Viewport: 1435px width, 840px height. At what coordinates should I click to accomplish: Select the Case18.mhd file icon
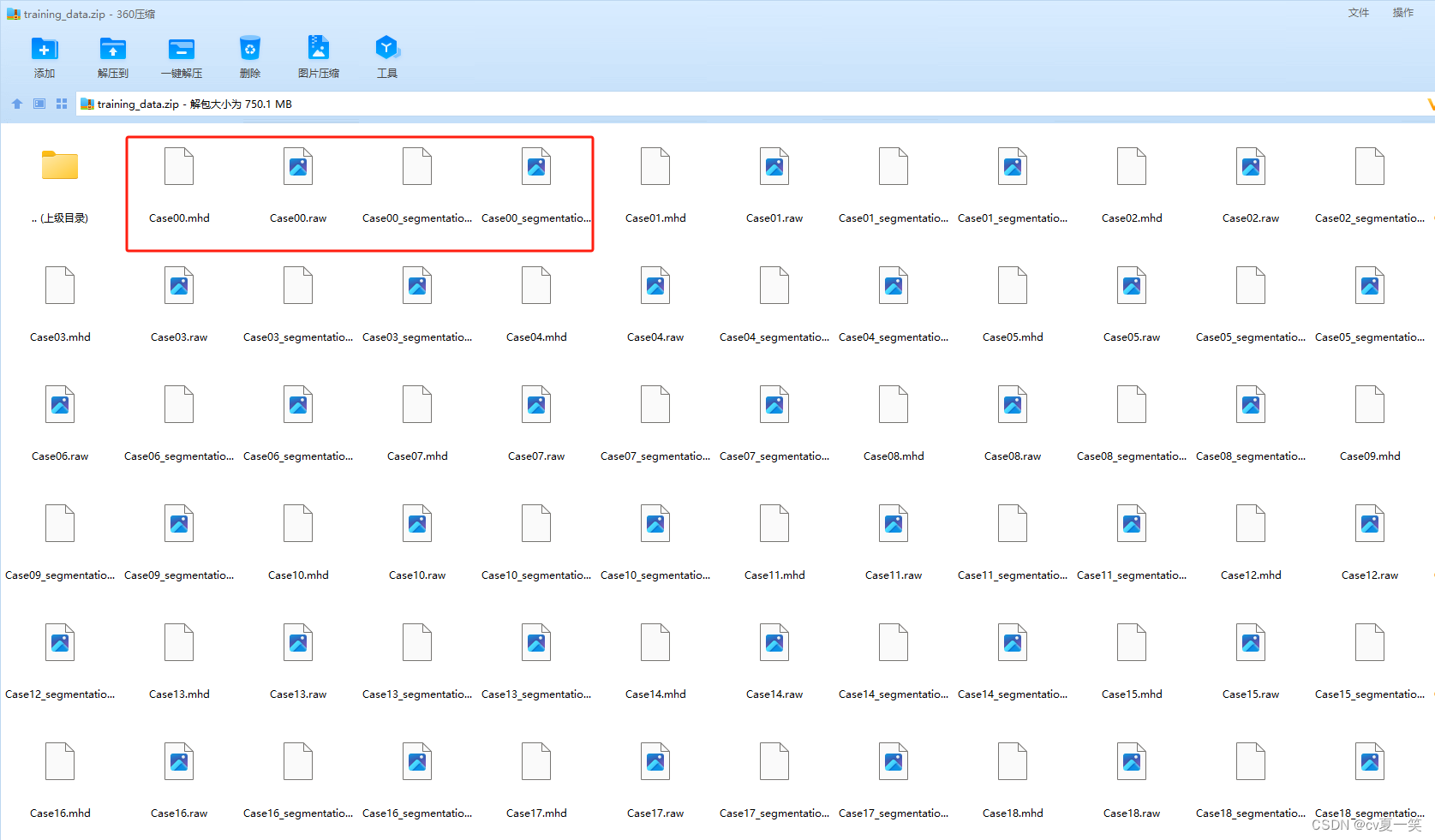pyautogui.click(x=1013, y=761)
